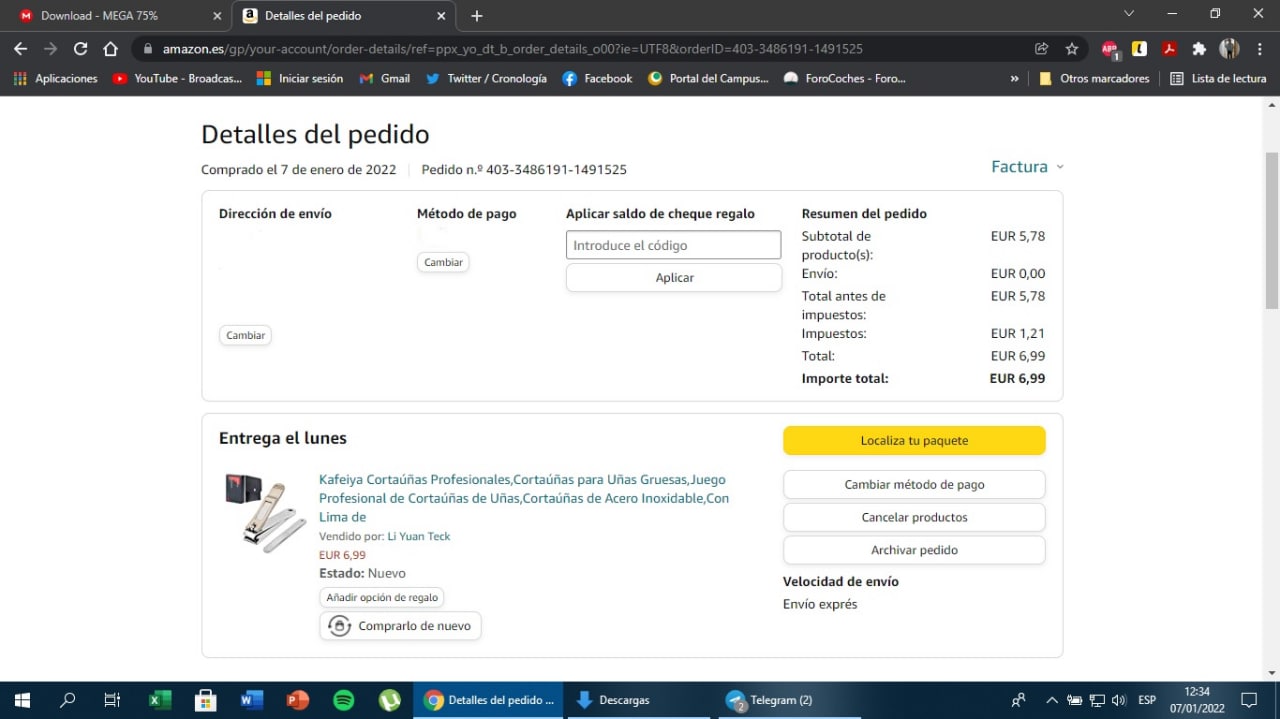Click the browser reload page icon
This screenshot has height=719, width=1280.
(x=80, y=49)
